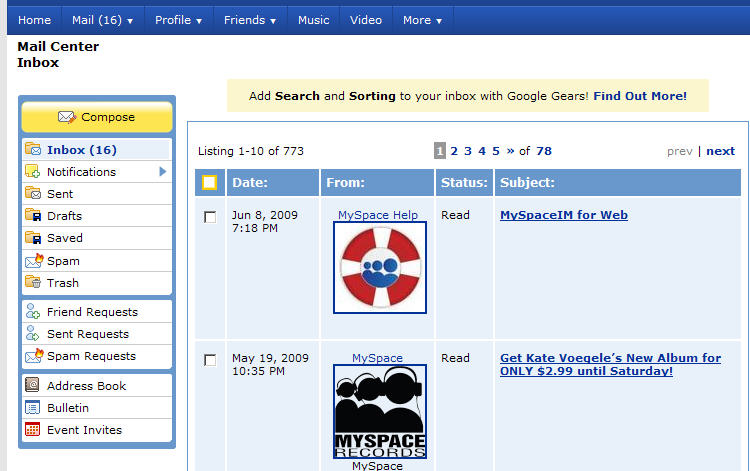Check the Kate Voegele message checkbox

210,360
